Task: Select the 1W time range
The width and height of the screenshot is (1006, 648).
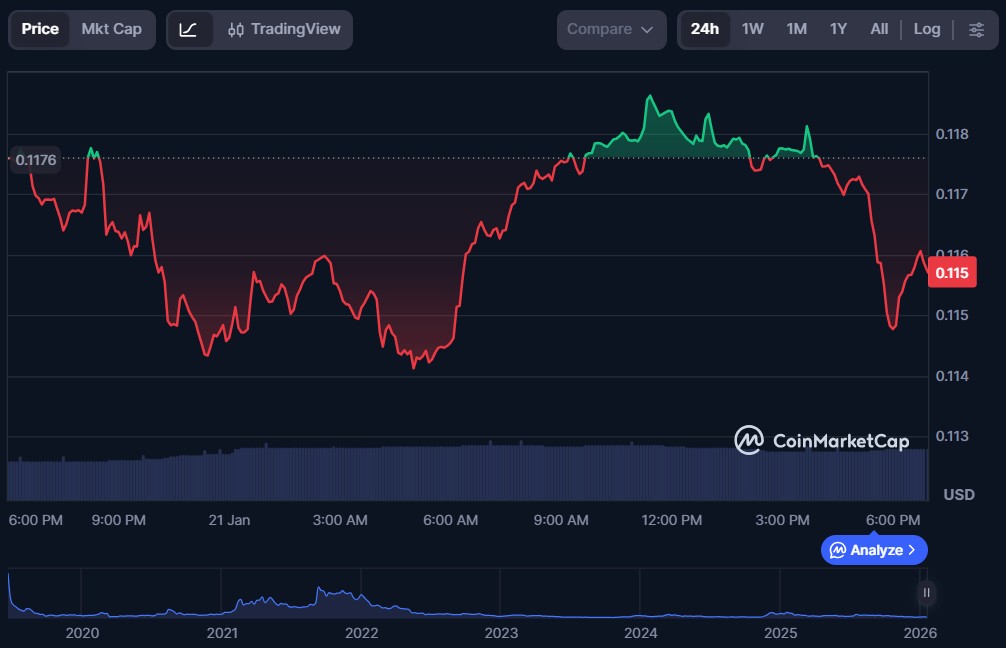Action: click(x=753, y=30)
